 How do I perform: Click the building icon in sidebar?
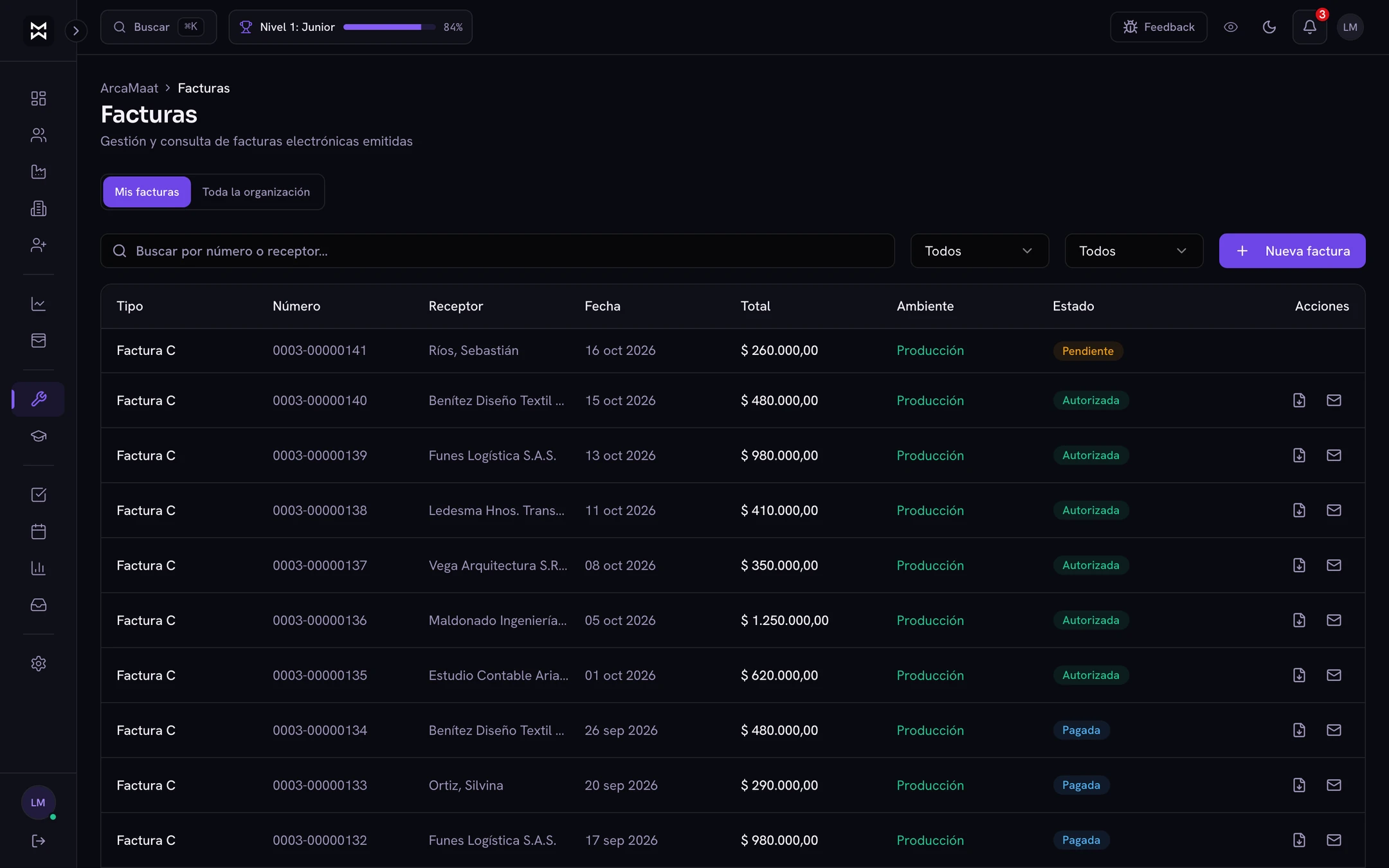coord(39,208)
